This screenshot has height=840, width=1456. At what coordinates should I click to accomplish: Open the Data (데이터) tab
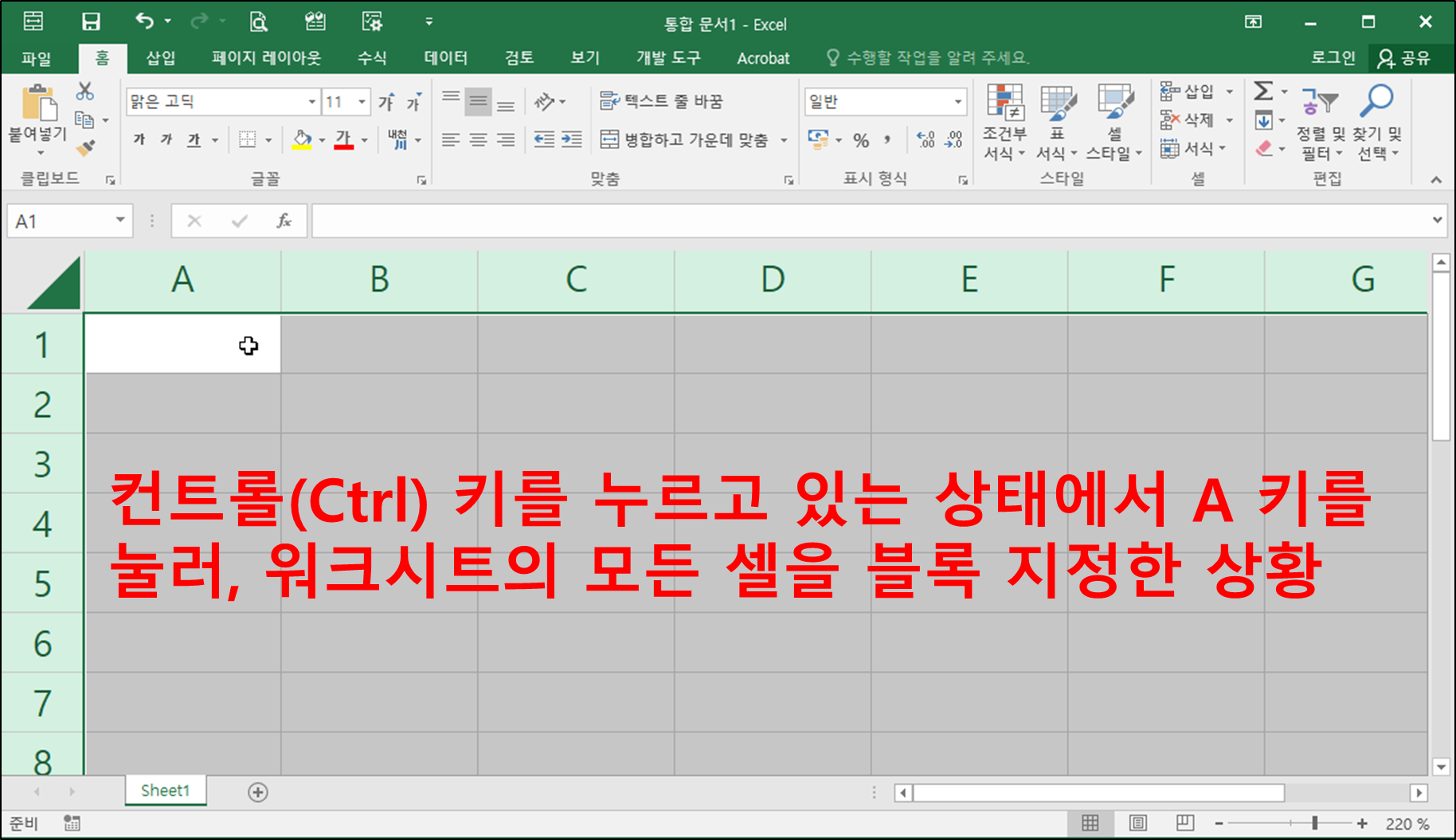pyautogui.click(x=446, y=58)
